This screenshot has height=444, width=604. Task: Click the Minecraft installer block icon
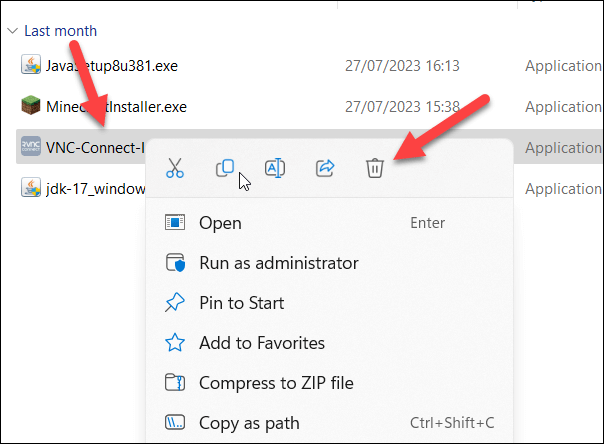tap(30, 106)
